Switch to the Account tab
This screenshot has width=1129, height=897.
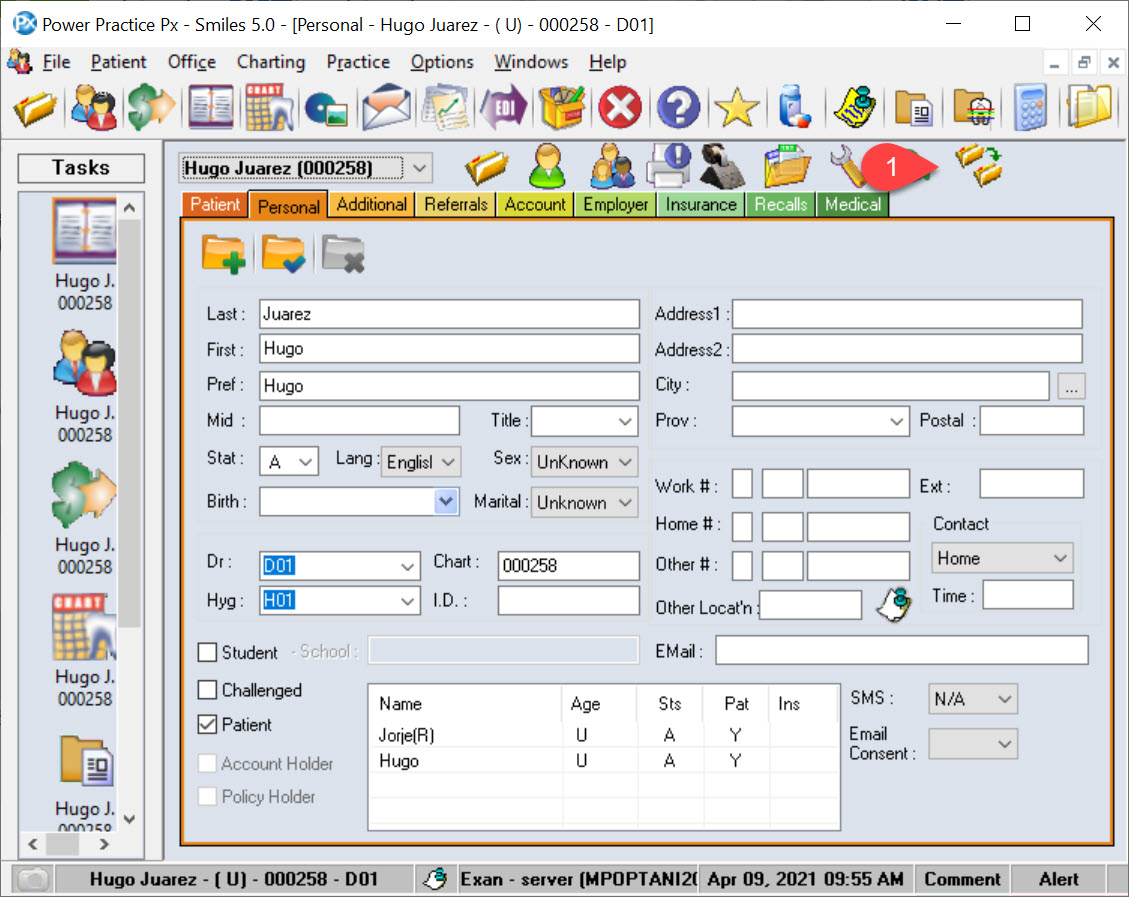535,204
